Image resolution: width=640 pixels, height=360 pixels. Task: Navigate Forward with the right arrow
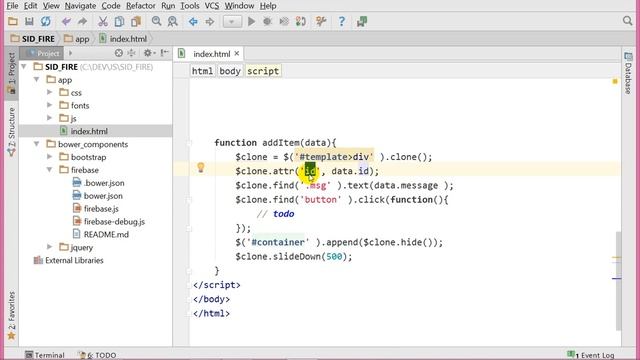(210, 21)
